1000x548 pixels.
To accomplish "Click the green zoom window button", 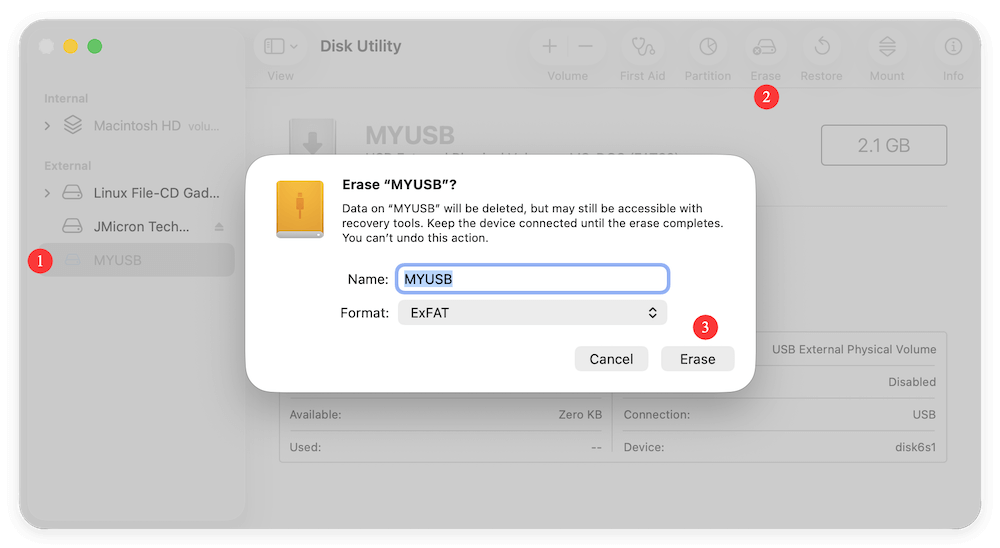I will click(94, 46).
